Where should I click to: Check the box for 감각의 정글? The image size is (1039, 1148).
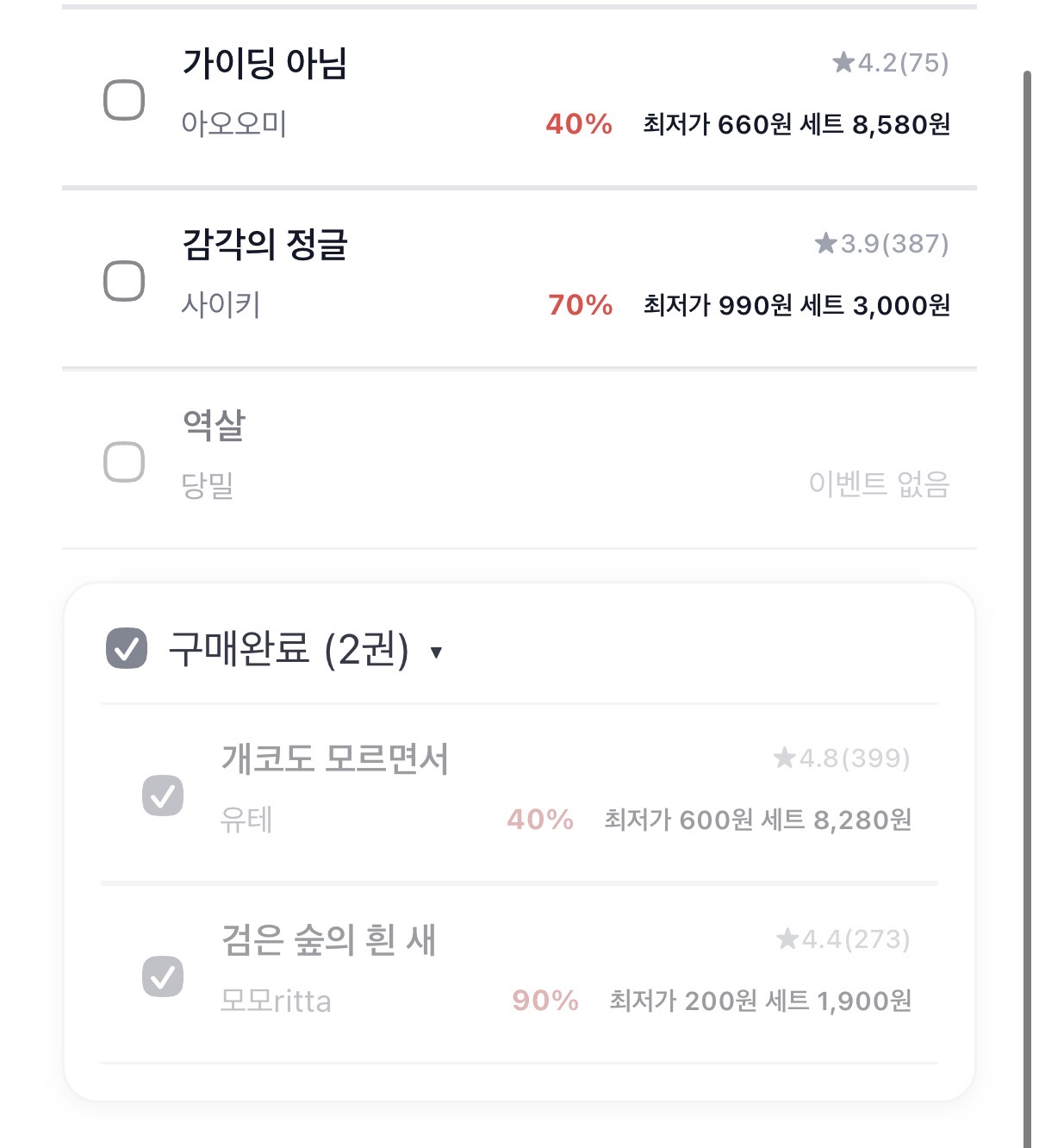coord(124,281)
